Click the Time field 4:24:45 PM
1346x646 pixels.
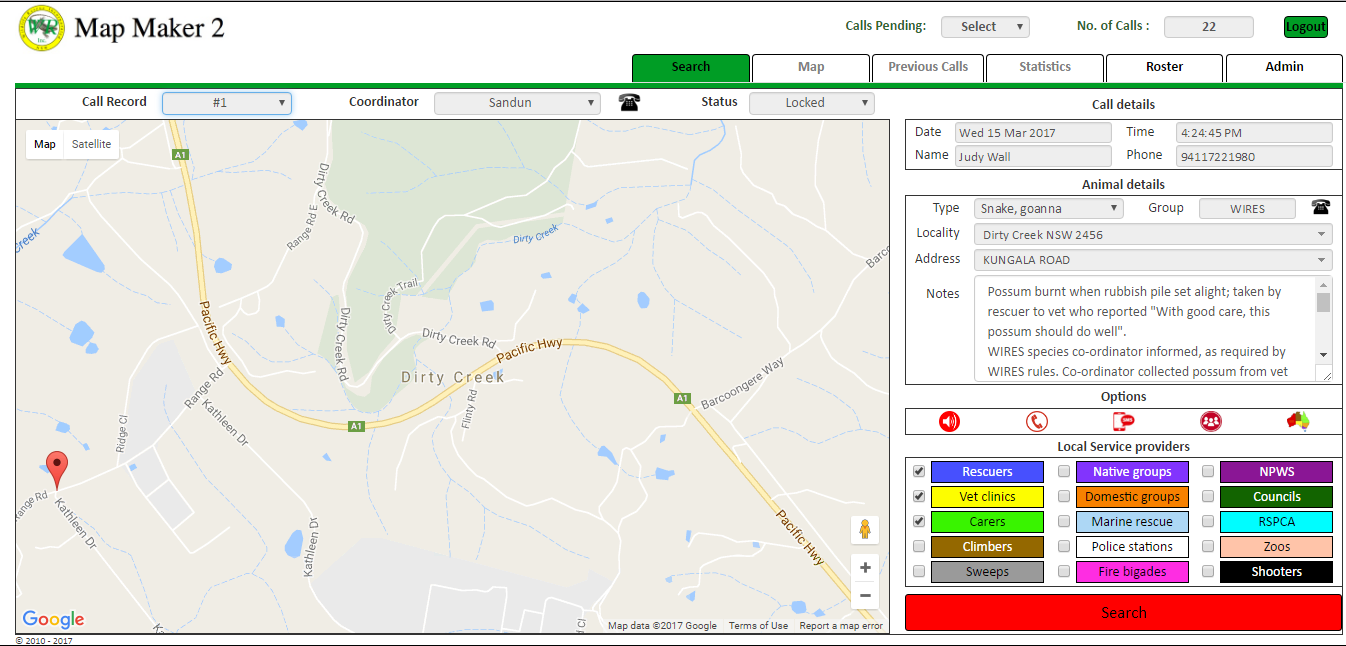pyautogui.click(x=1254, y=132)
